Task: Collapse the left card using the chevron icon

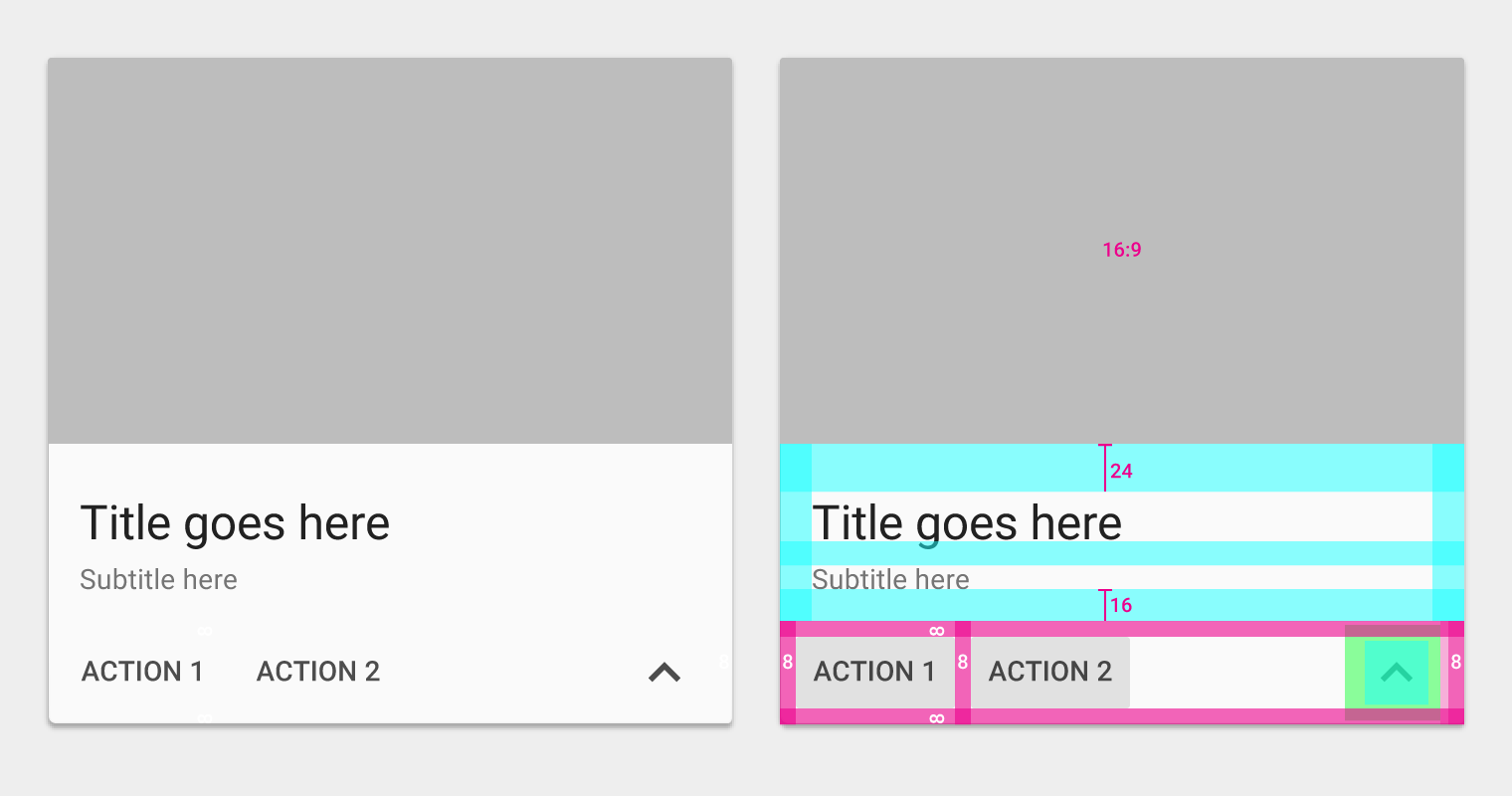Action: 664,673
